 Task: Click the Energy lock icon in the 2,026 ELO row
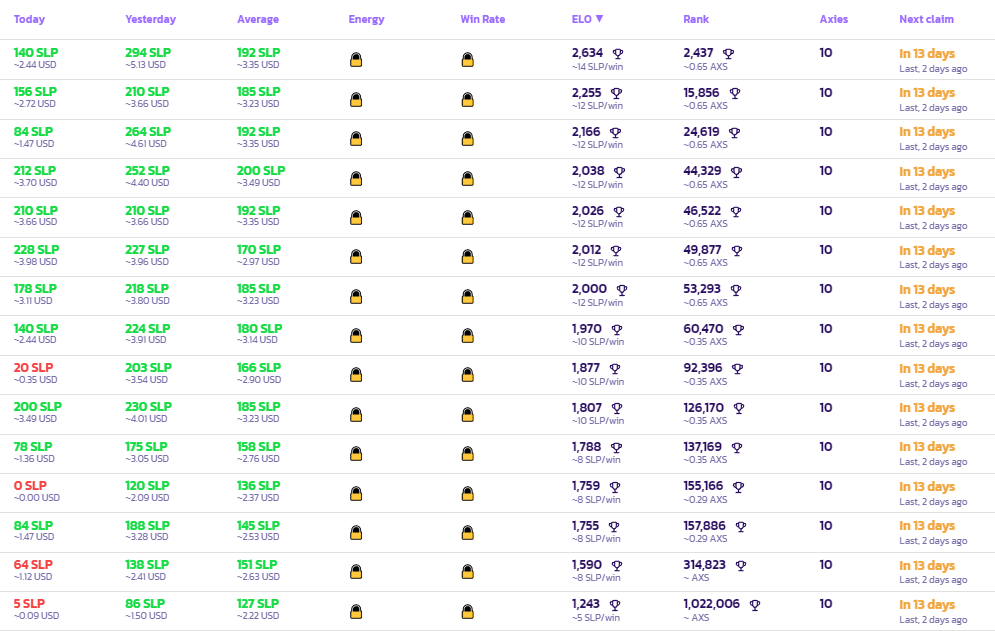point(356,218)
